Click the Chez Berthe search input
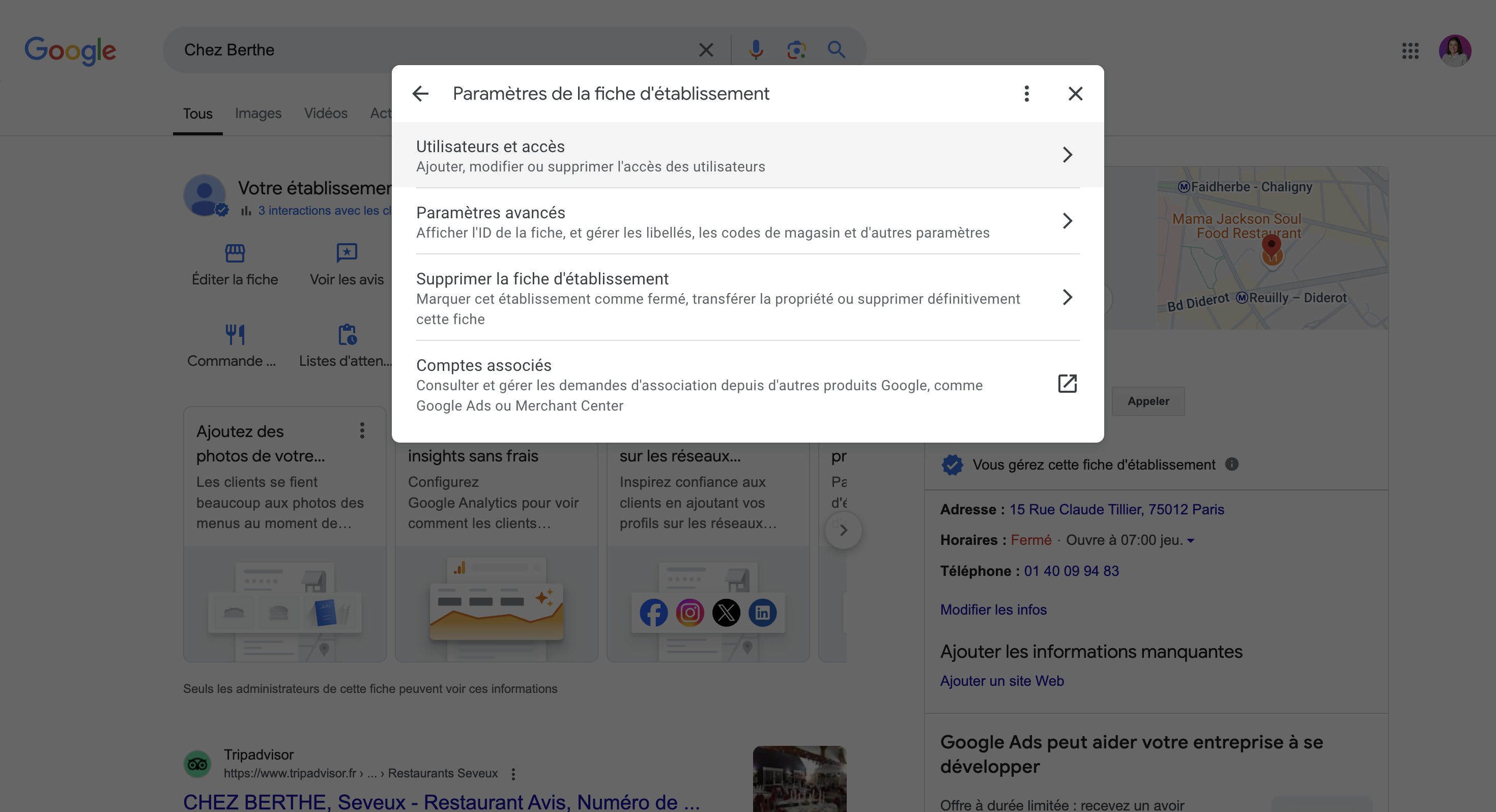 coord(430,50)
